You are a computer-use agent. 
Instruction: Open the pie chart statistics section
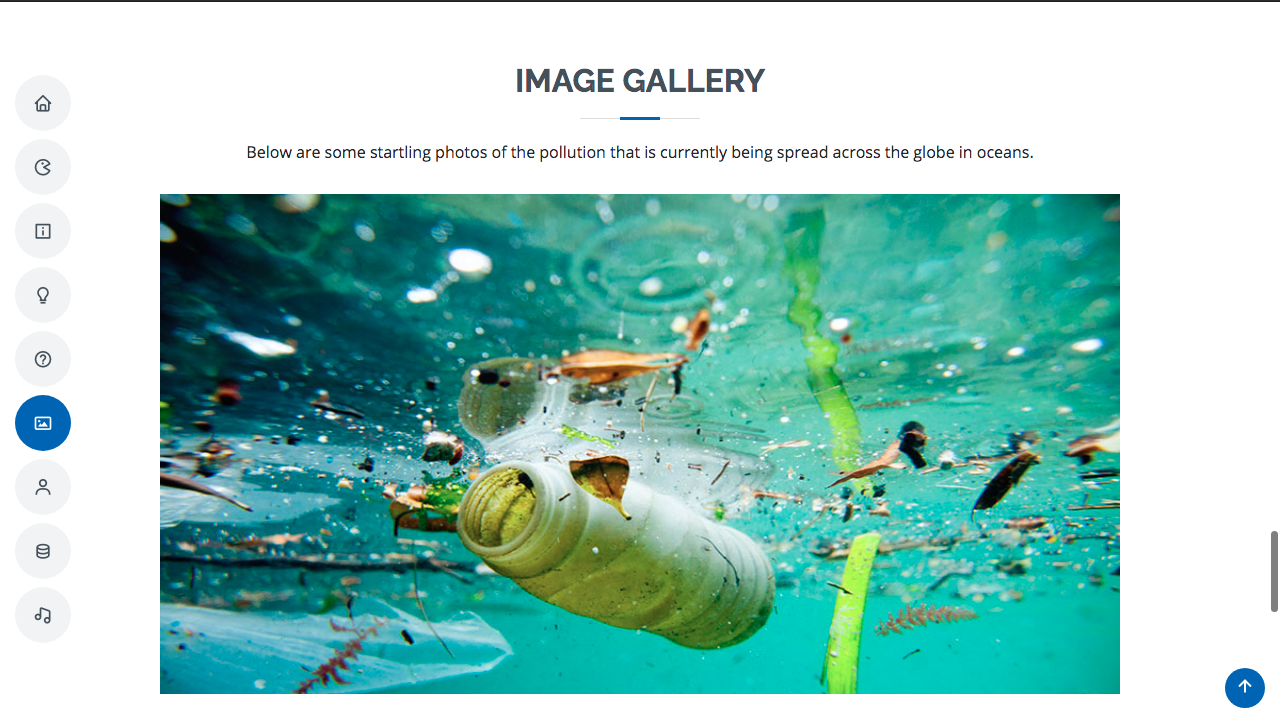coord(43,167)
